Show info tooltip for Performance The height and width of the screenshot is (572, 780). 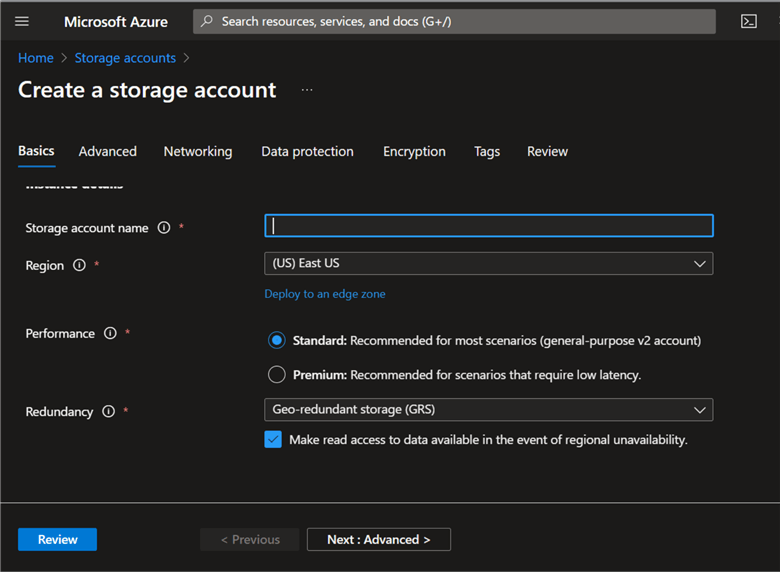[110, 334]
